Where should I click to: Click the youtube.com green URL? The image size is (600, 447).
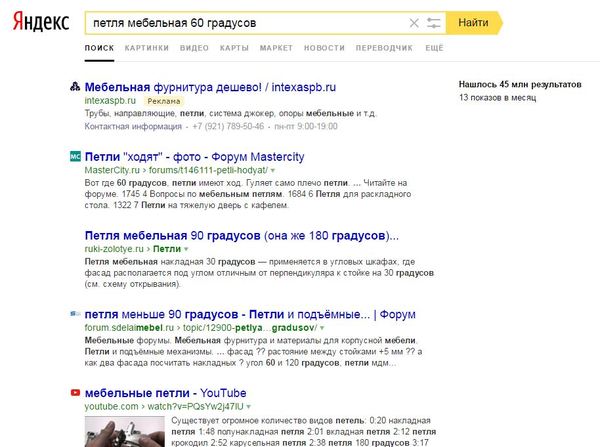tap(111, 407)
